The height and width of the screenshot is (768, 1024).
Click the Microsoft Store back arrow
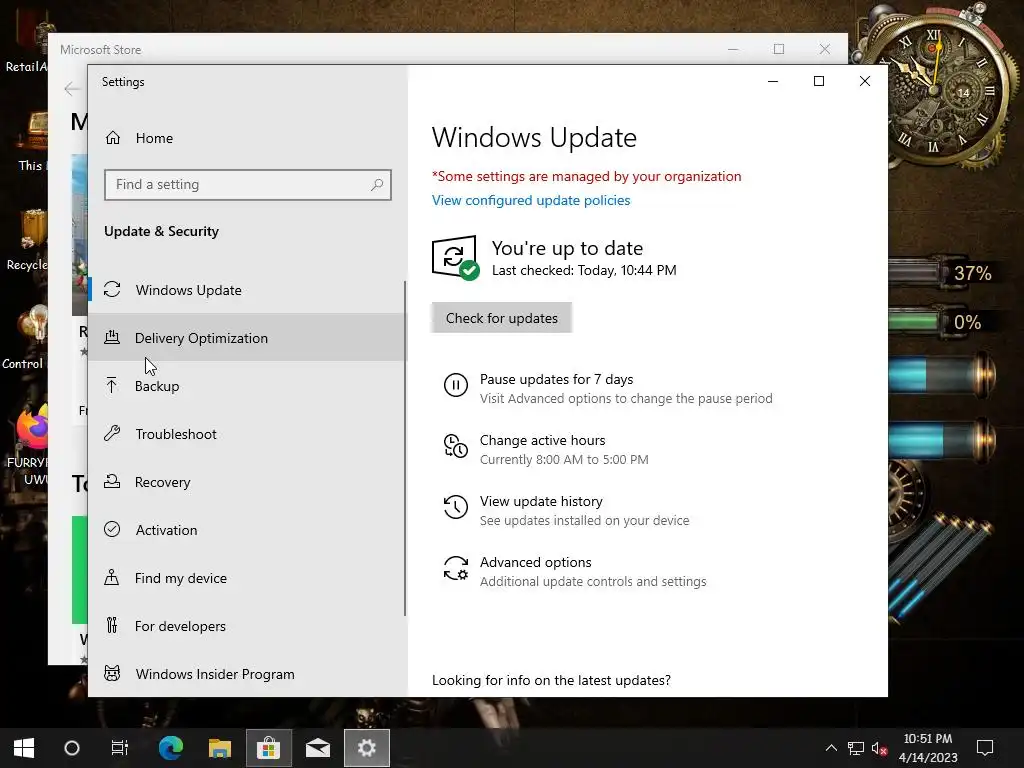[72, 89]
